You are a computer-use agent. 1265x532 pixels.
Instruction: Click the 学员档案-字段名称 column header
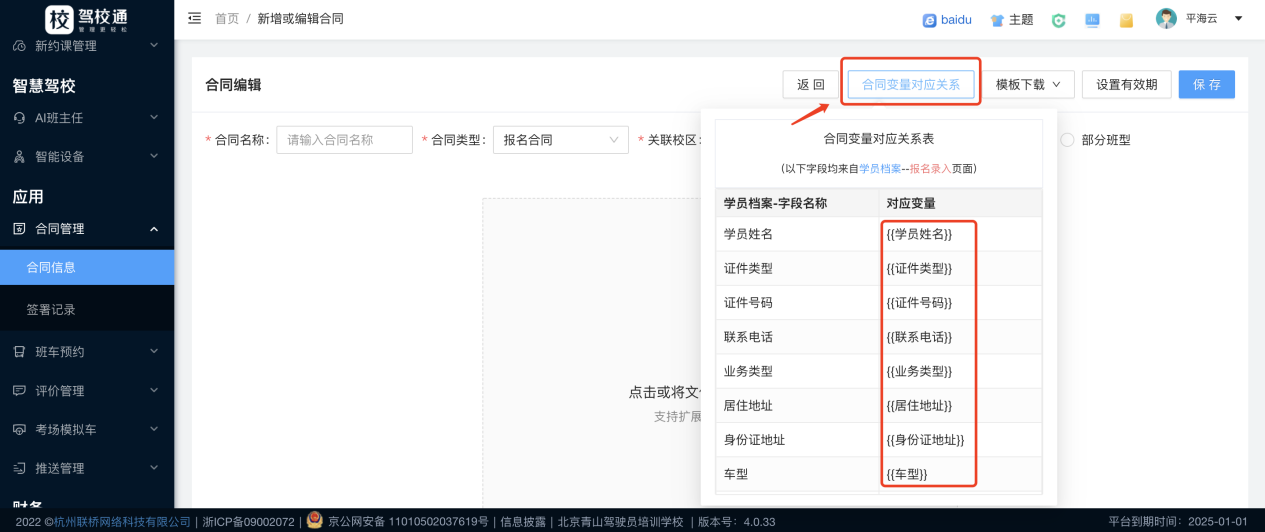(797, 203)
